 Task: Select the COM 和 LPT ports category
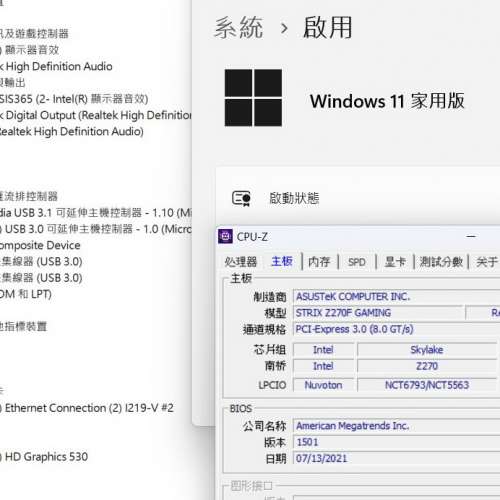click(26, 294)
